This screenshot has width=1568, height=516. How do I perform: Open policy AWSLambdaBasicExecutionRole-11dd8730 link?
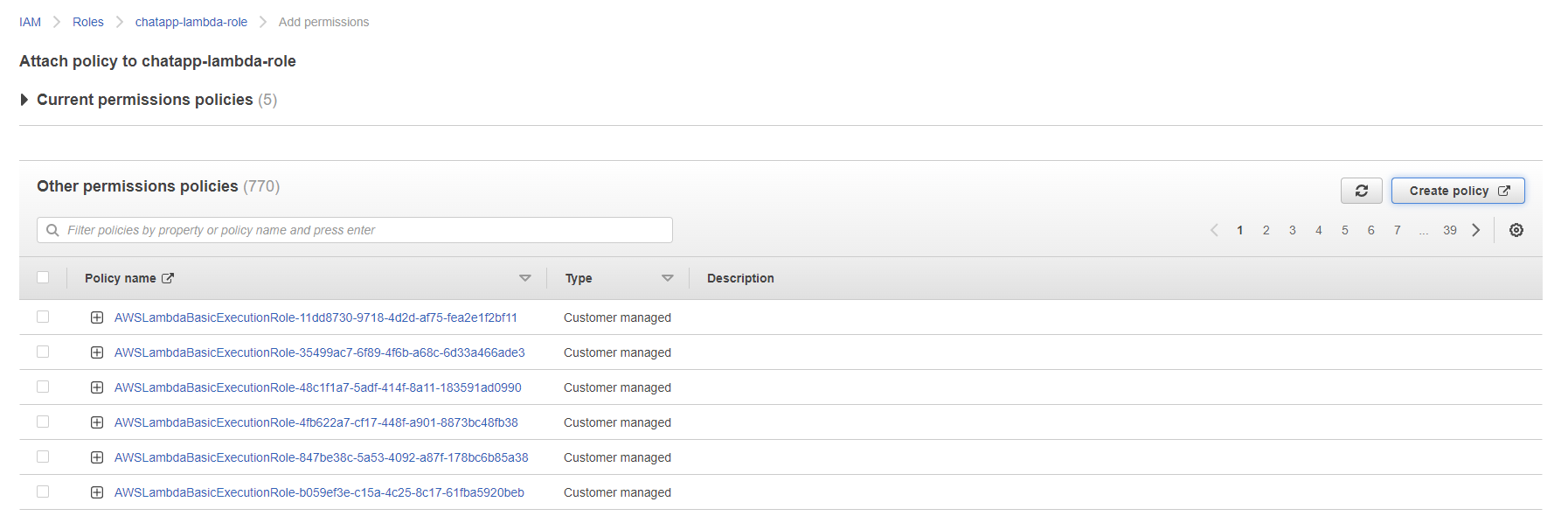[x=316, y=317]
